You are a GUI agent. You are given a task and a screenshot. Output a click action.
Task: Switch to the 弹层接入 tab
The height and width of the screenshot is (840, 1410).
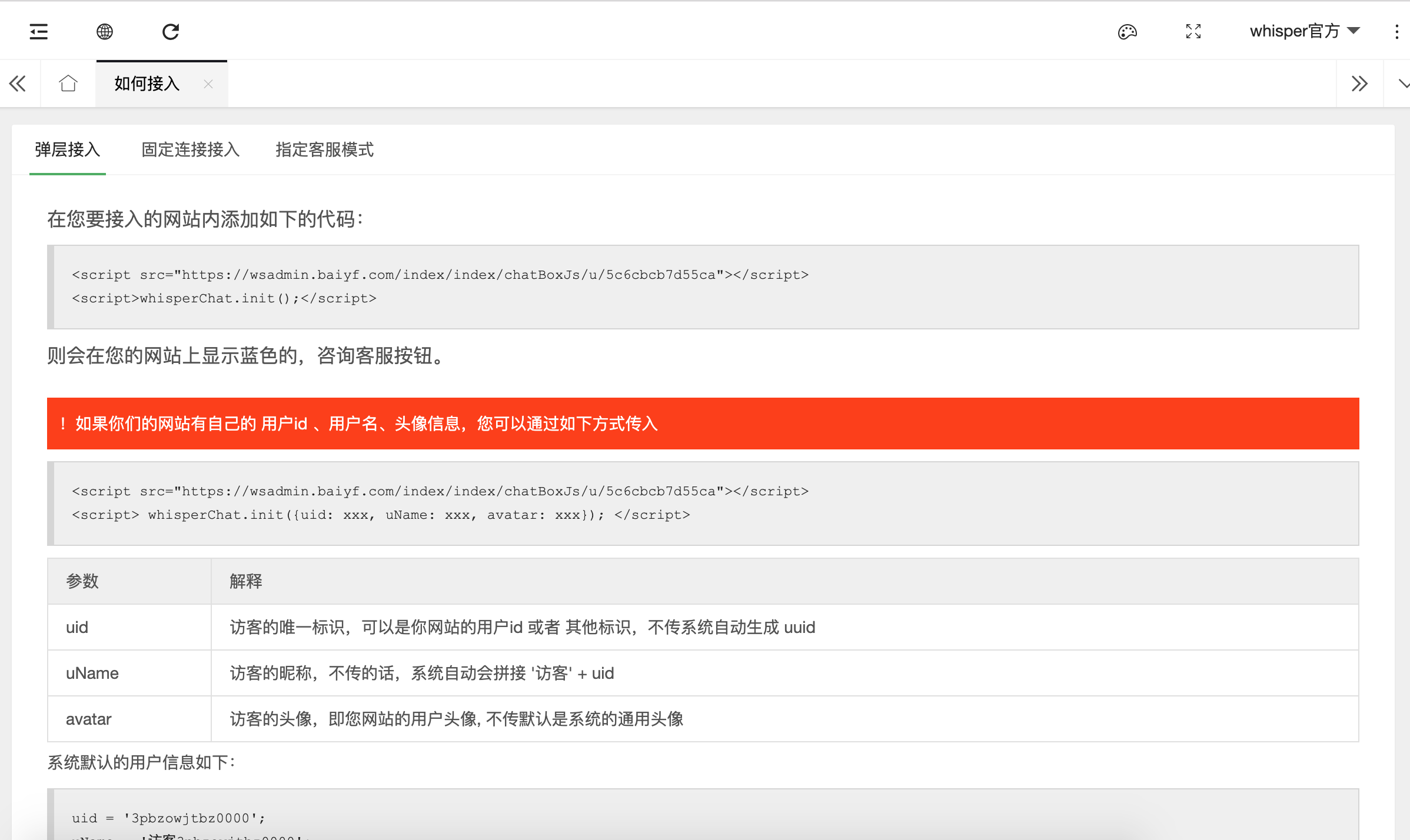68,150
